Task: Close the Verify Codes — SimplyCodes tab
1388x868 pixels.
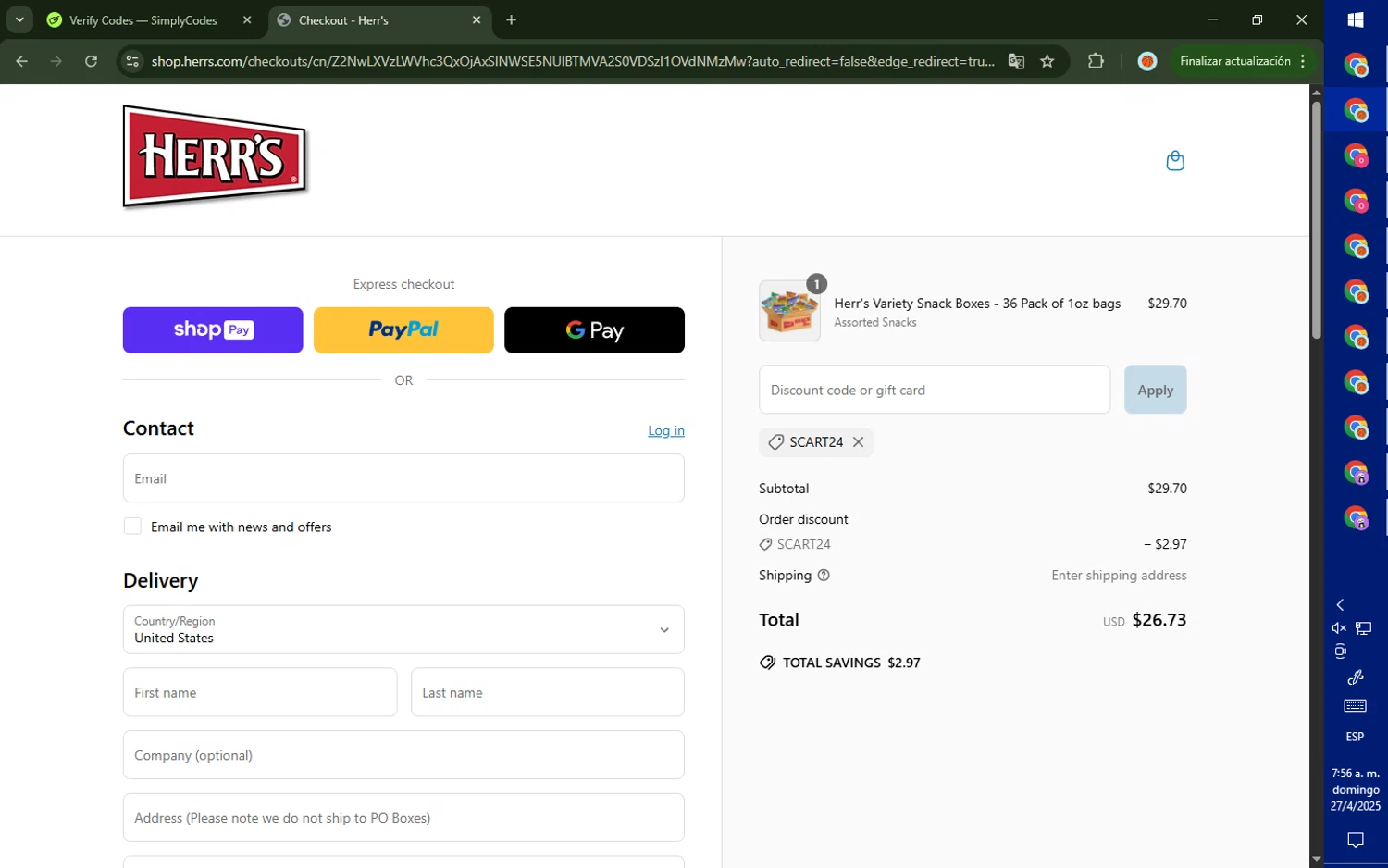Action: 247,20
